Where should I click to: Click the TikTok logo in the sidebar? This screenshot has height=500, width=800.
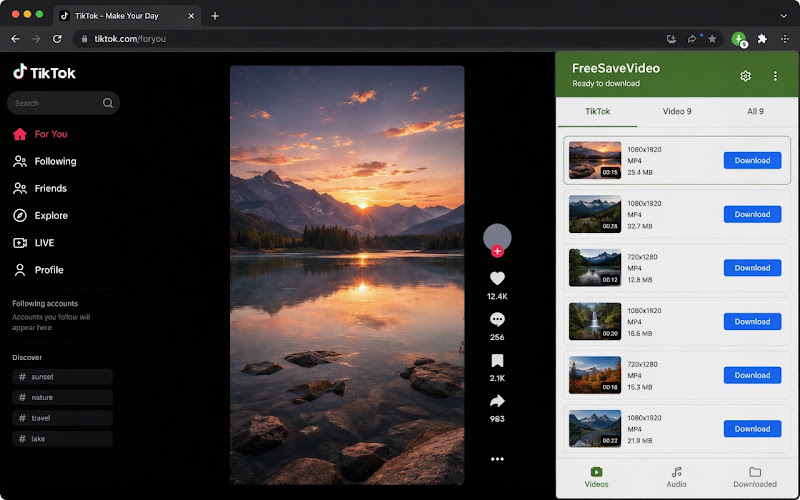click(44, 72)
